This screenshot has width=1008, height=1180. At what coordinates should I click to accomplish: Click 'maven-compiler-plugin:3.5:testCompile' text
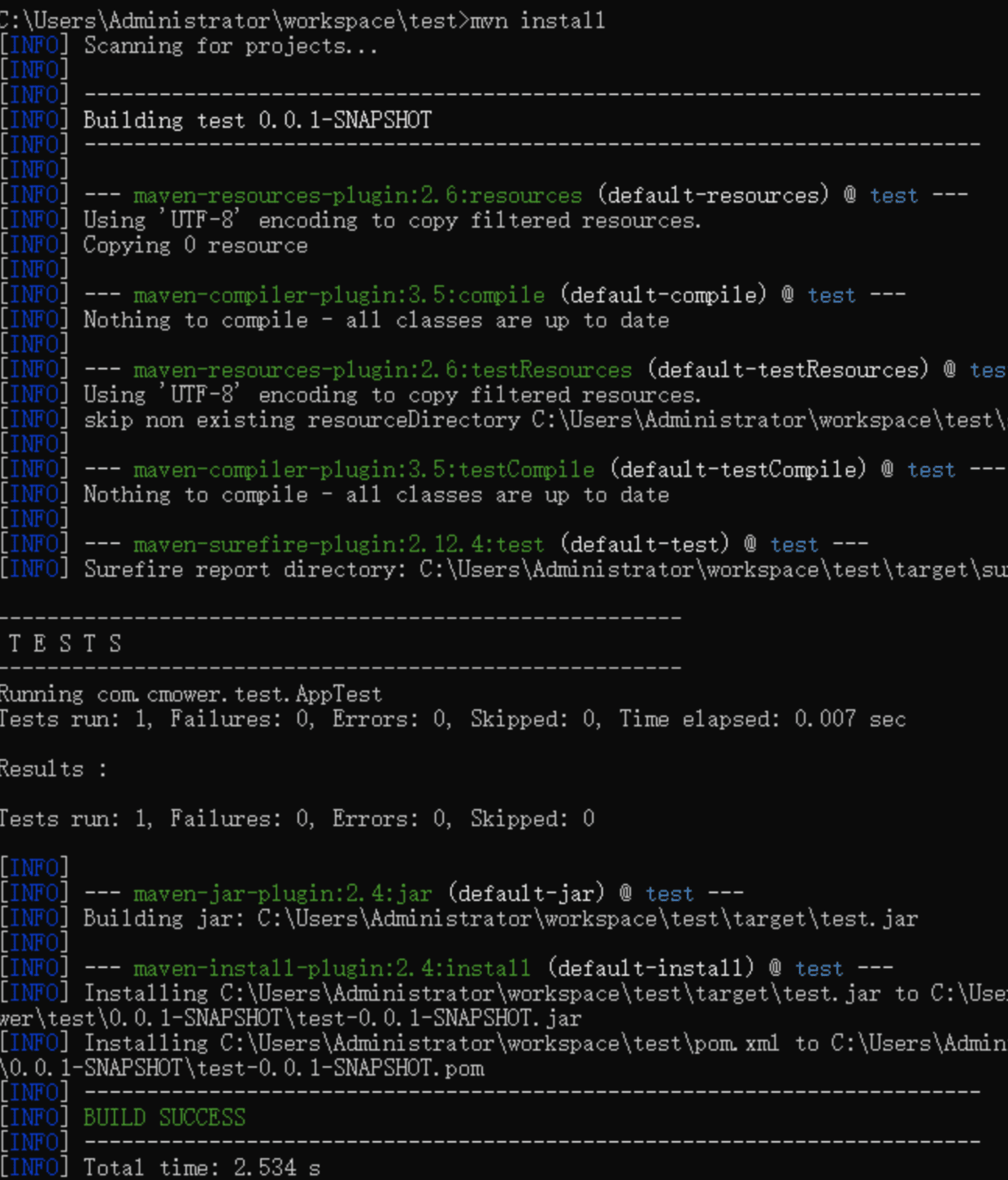pos(363,469)
